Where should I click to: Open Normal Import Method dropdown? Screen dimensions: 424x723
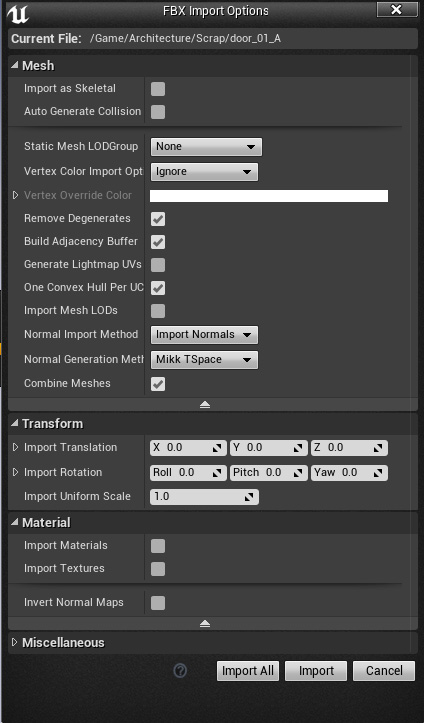[x=204, y=335]
